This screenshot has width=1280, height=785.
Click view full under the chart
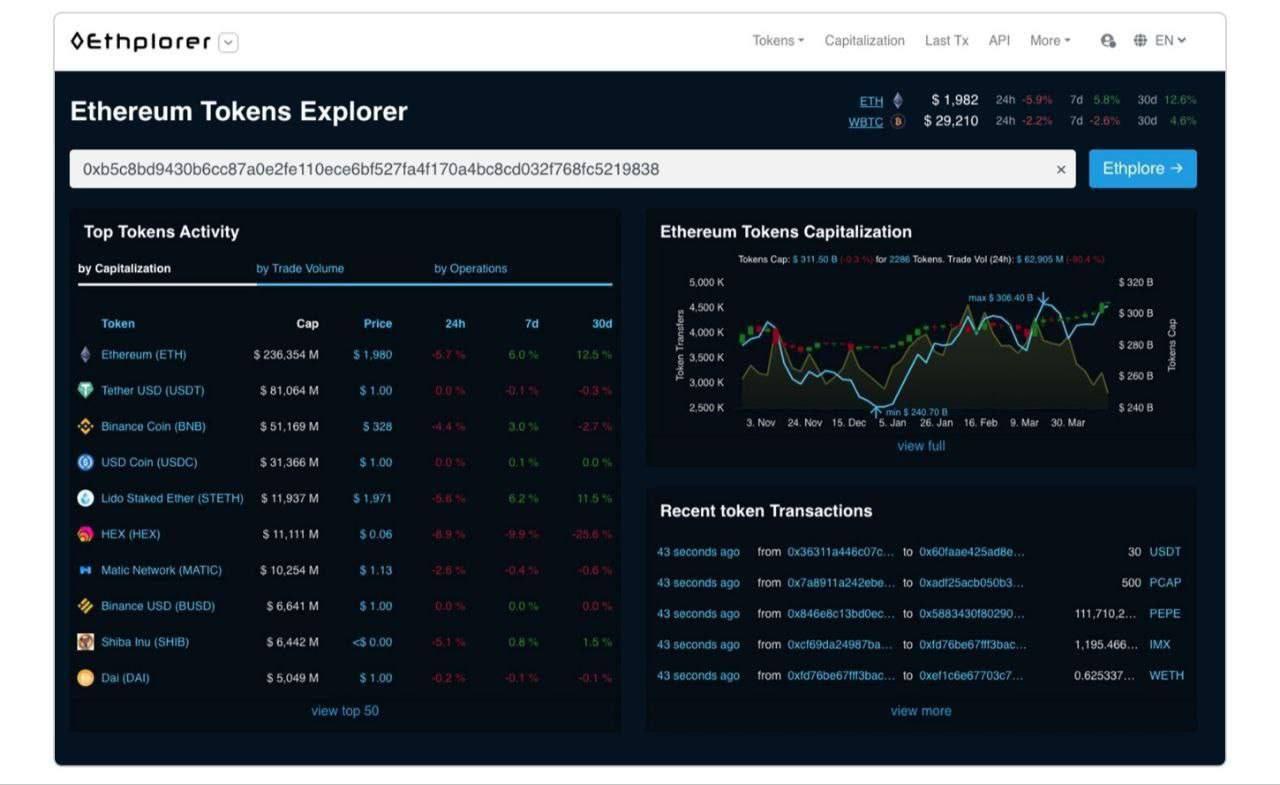(921, 446)
